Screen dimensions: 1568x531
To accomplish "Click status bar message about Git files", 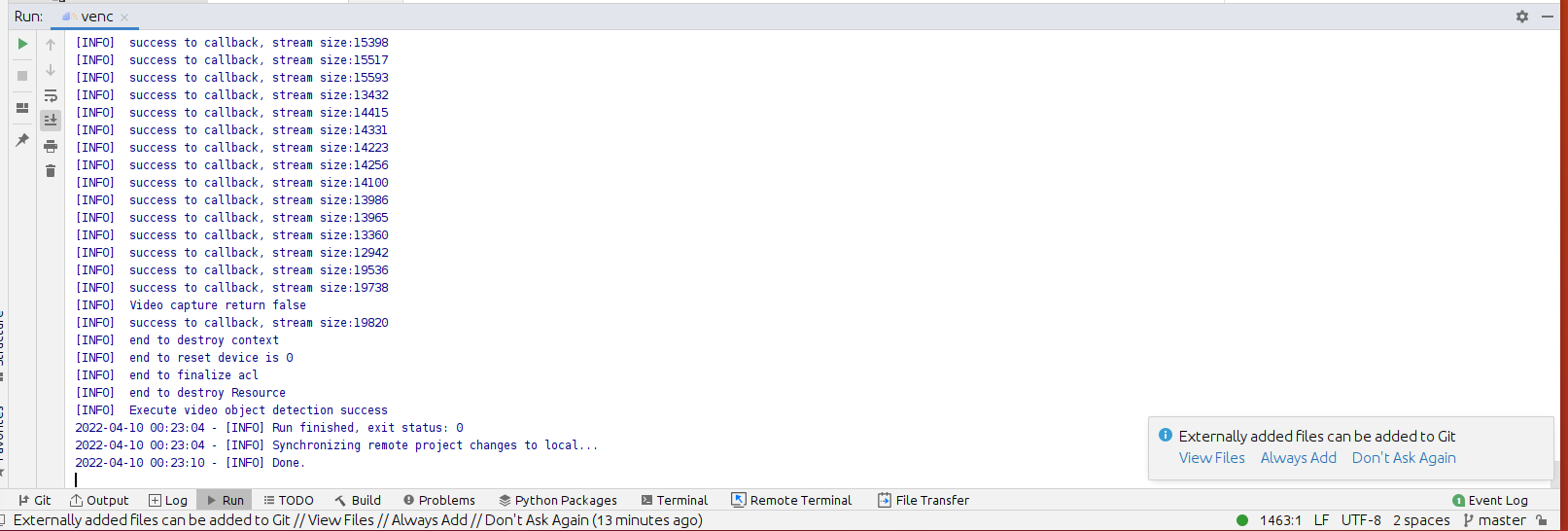I will 358,520.
